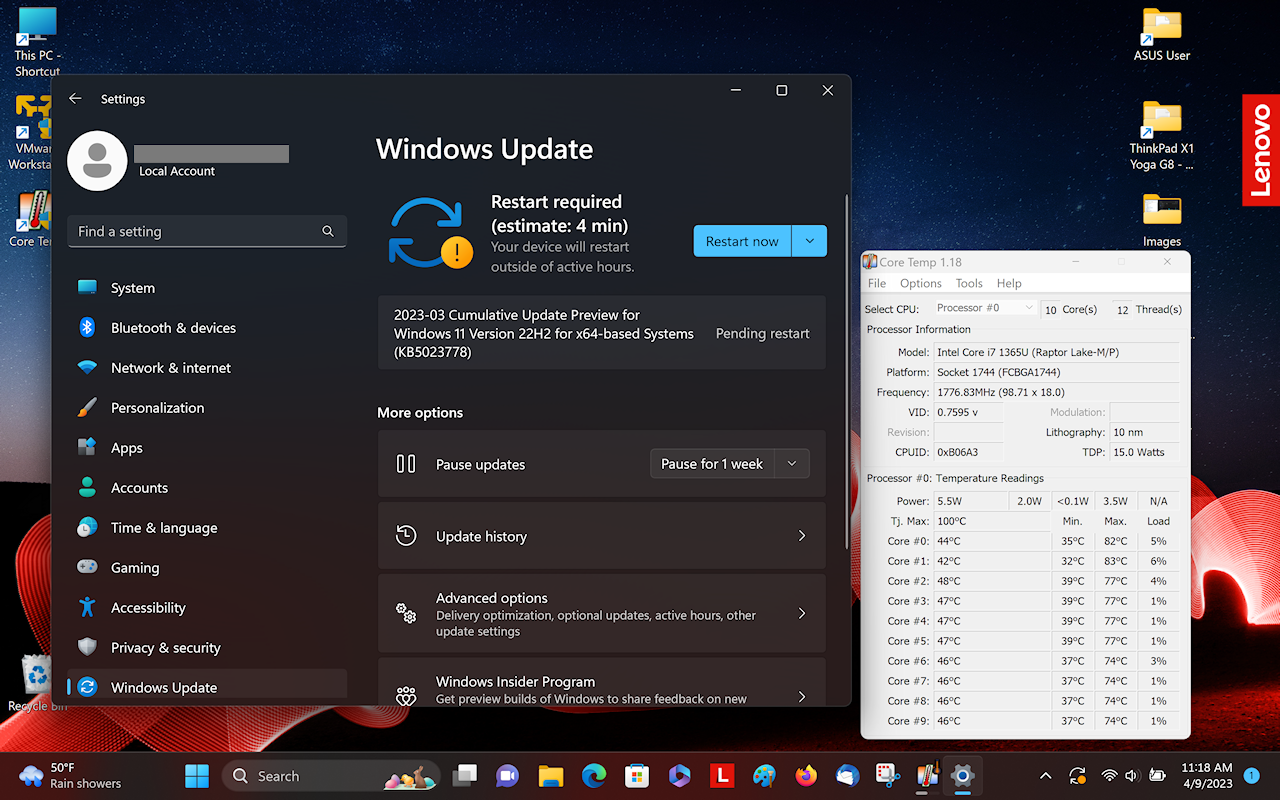Viewport: 1280px width, 800px height.
Task: Open the Images folder on desktop
Action: (1162, 220)
